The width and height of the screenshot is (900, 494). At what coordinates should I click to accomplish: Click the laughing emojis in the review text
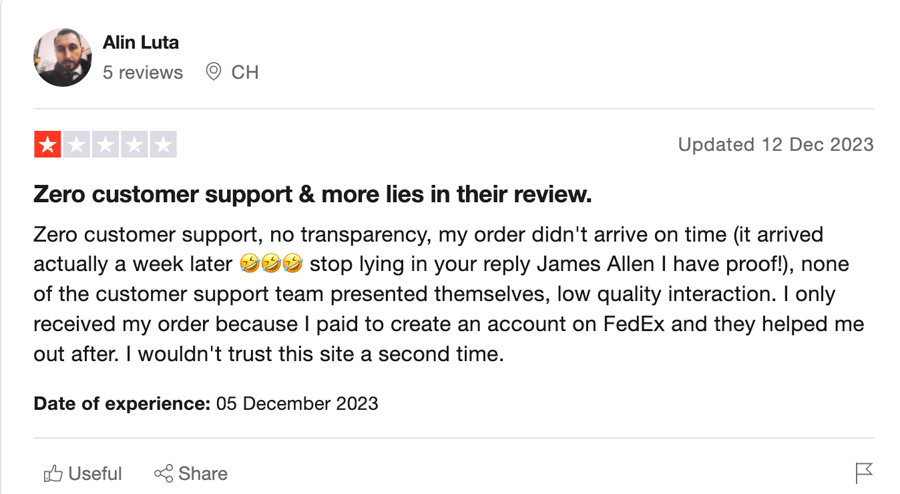271,264
